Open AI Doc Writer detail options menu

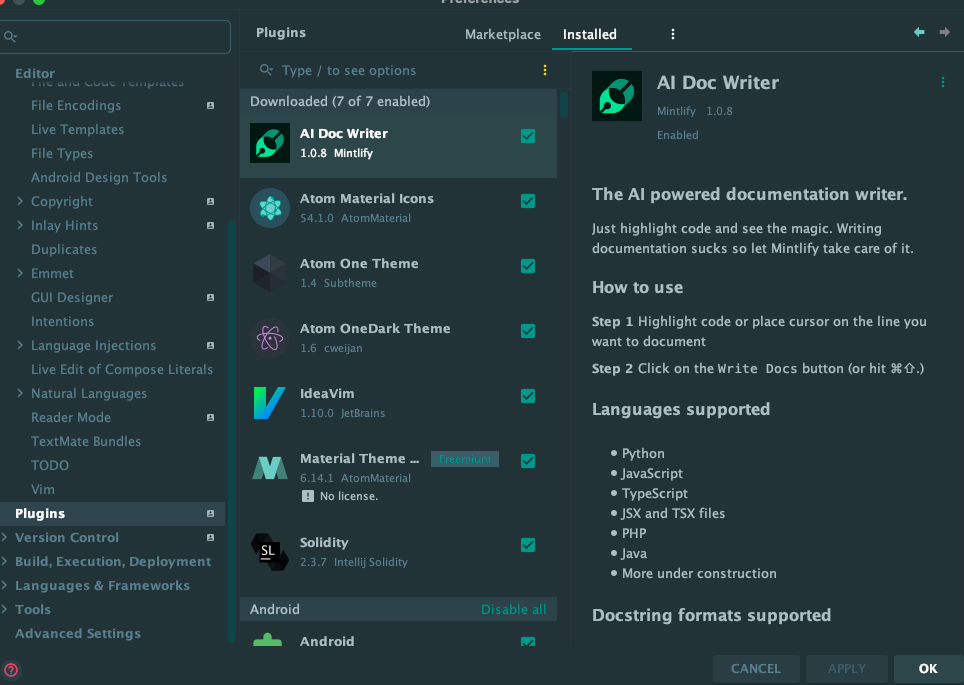click(942, 83)
